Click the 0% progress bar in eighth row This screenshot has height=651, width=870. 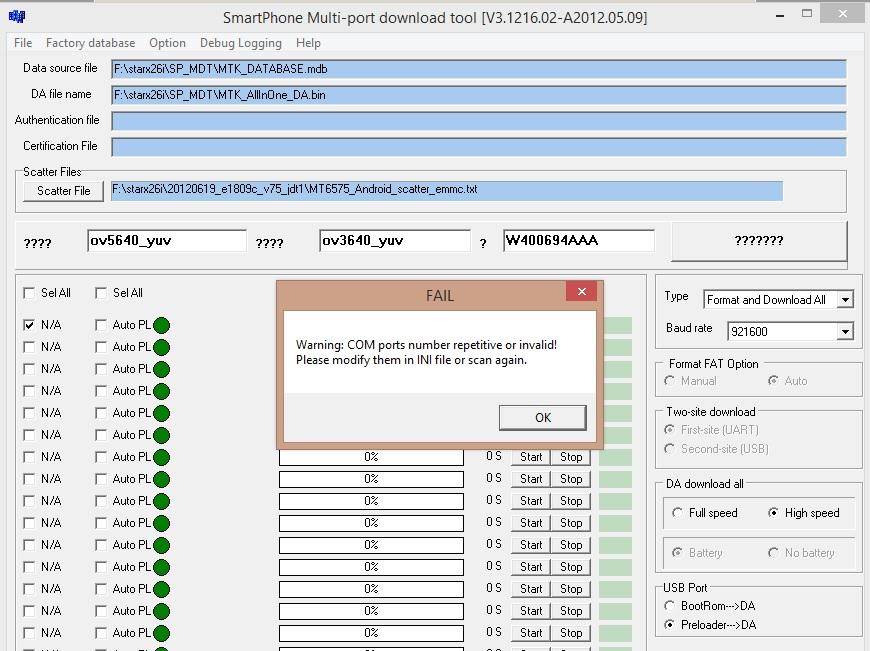[371, 479]
